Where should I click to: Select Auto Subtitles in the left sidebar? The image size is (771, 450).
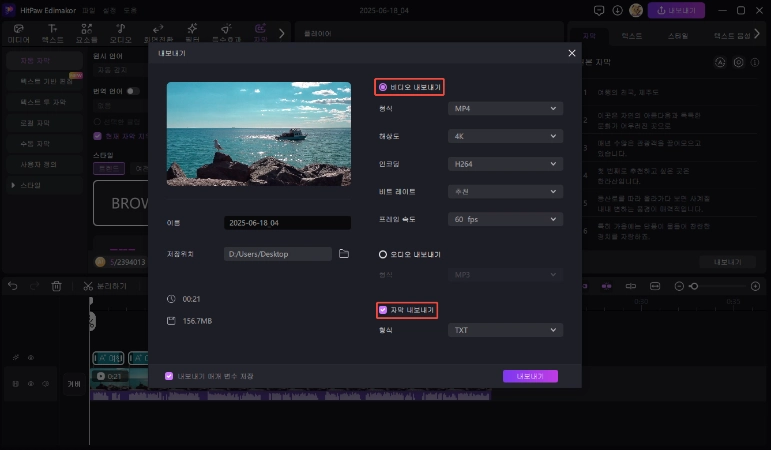(x=44, y=60)
